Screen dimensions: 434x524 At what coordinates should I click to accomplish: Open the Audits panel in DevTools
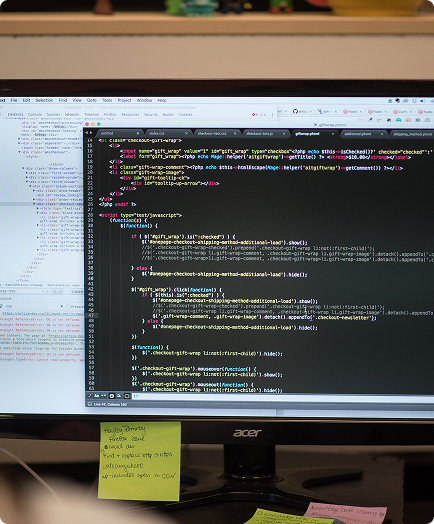pyautogui.click(x=168, y=114)
